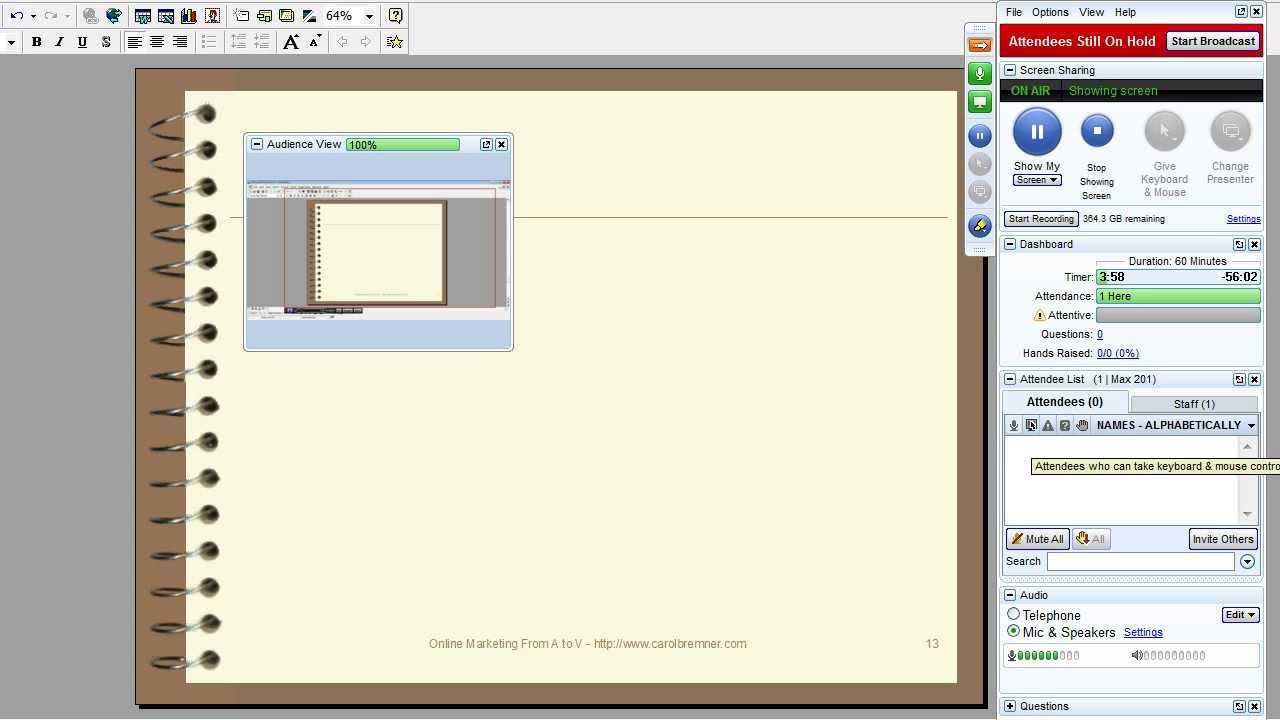Open the recording Settings link
Viewport: 1280px width, 720px height.
pos(1243,219)
